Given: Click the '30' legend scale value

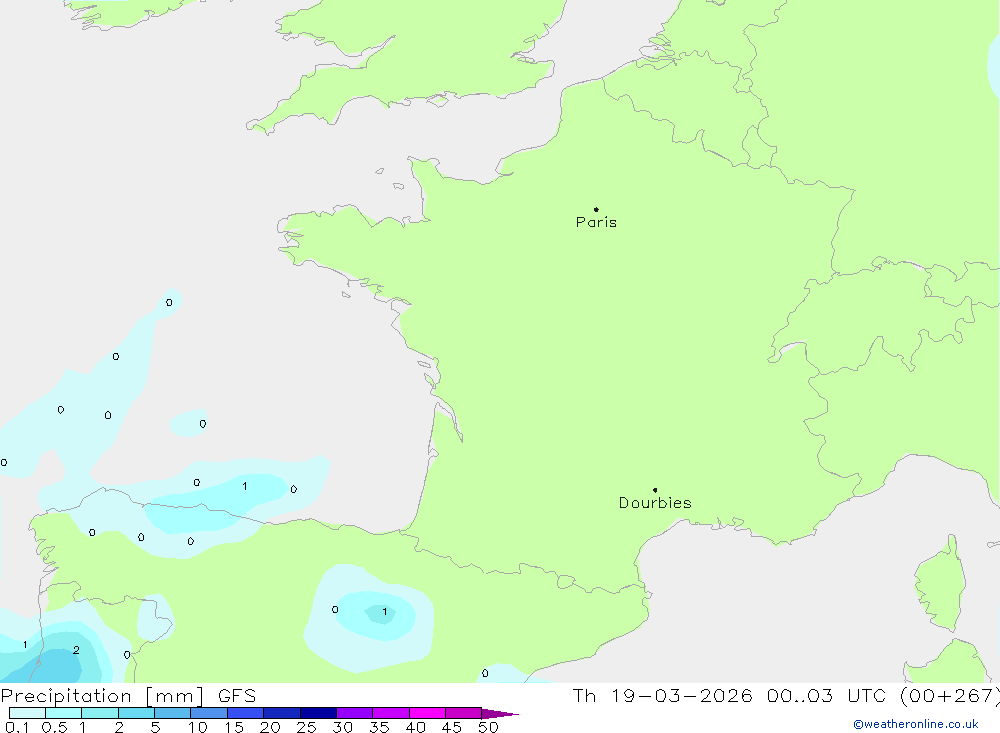Looking at the screenshot, I should click(x=342, y=727).
